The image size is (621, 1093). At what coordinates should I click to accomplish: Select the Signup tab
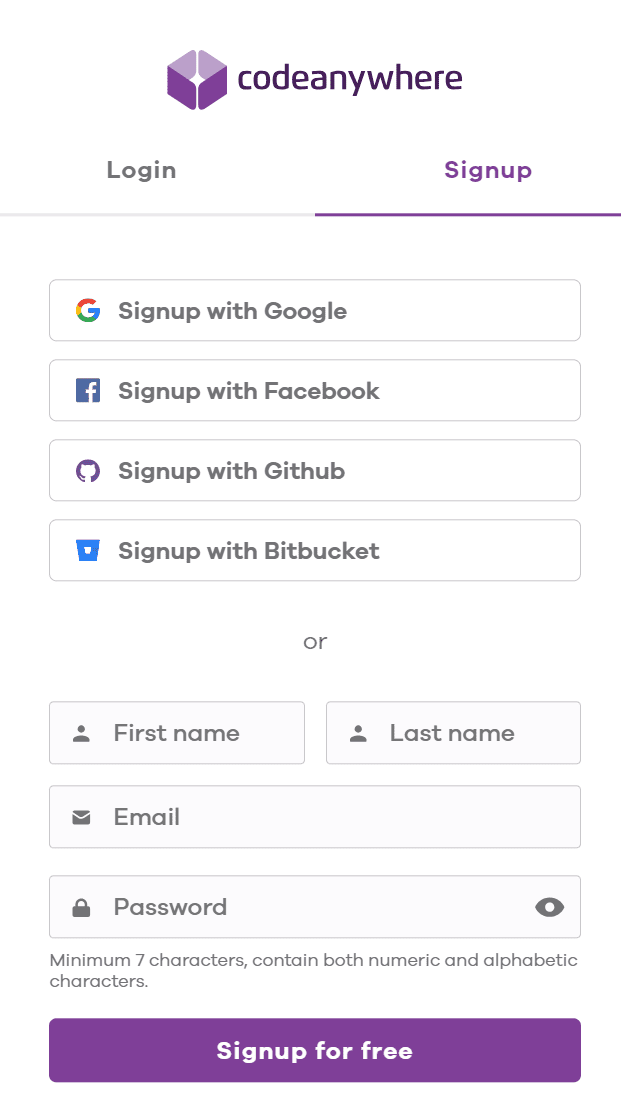pyautogui.click(x=488, y=170)
